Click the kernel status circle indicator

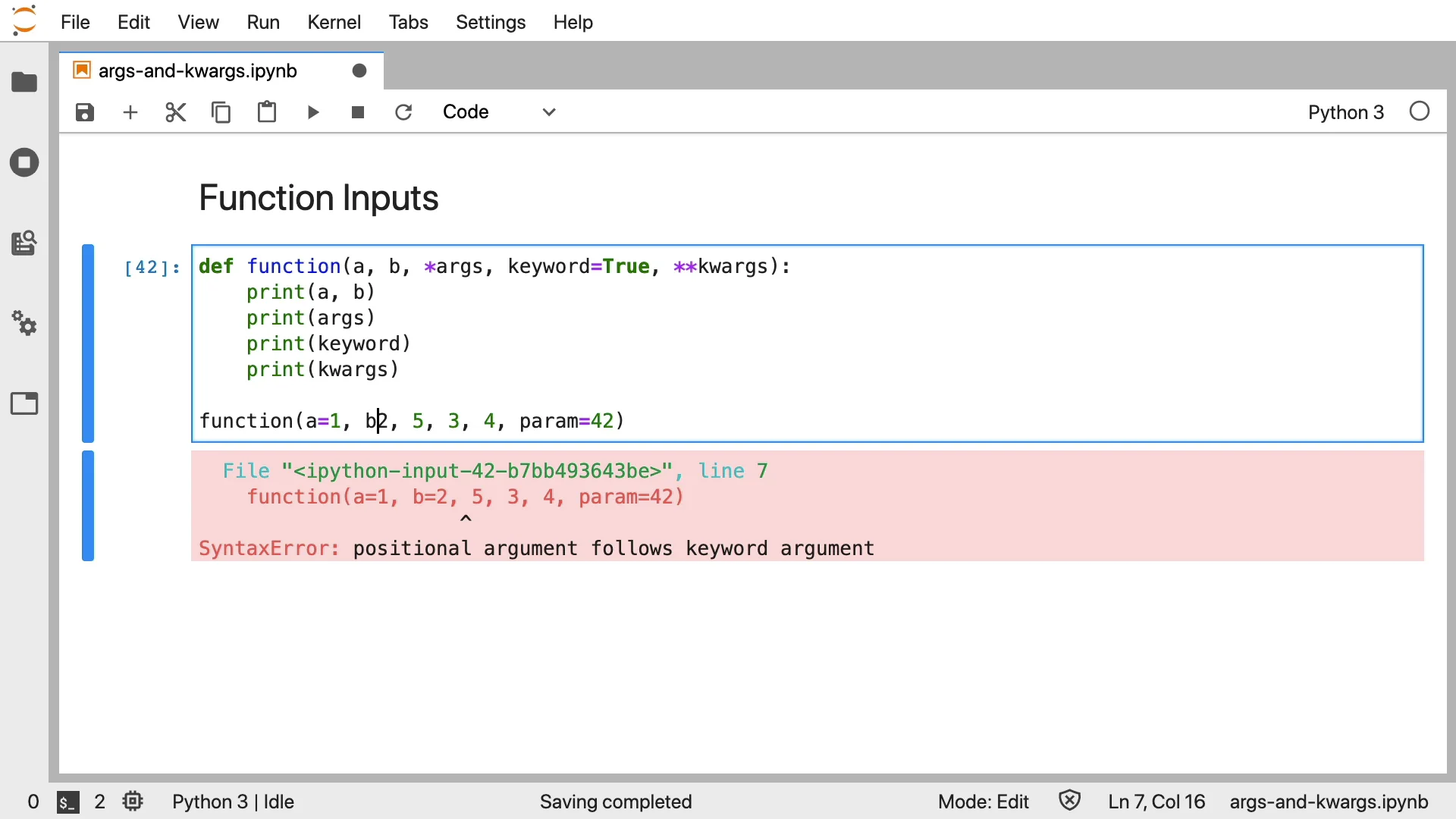tap(1419, 111)
